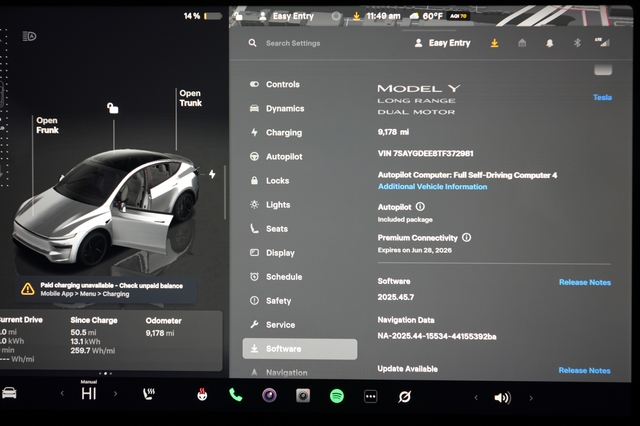
Task: Click the Tesla link beside Model Y
Action: (602, 97)
